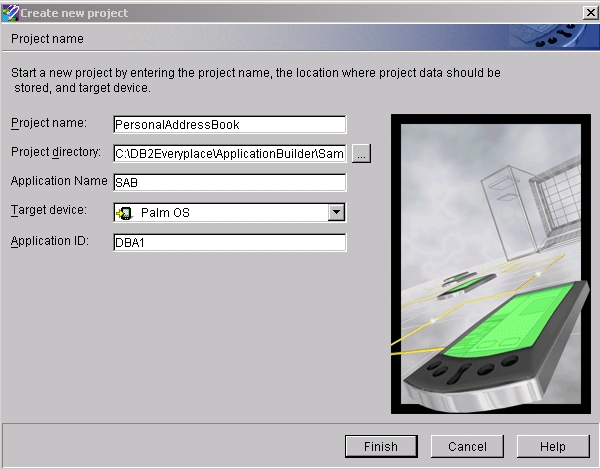Browse for project directory with ellipsis button
The height and width of the screenshot is (469, 600).
tap(361, 153)
